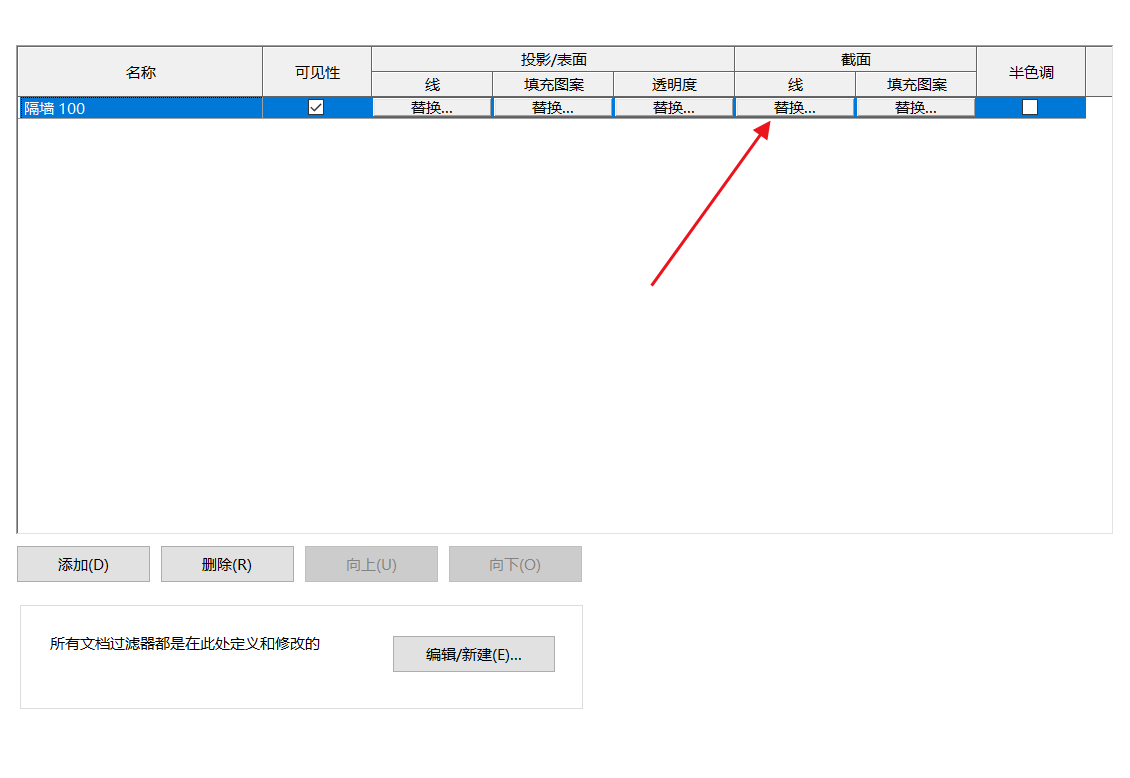This screenshot has height=778, width=1130.
Task: Select the 截面 group header
Action: [x=855, y=59]
